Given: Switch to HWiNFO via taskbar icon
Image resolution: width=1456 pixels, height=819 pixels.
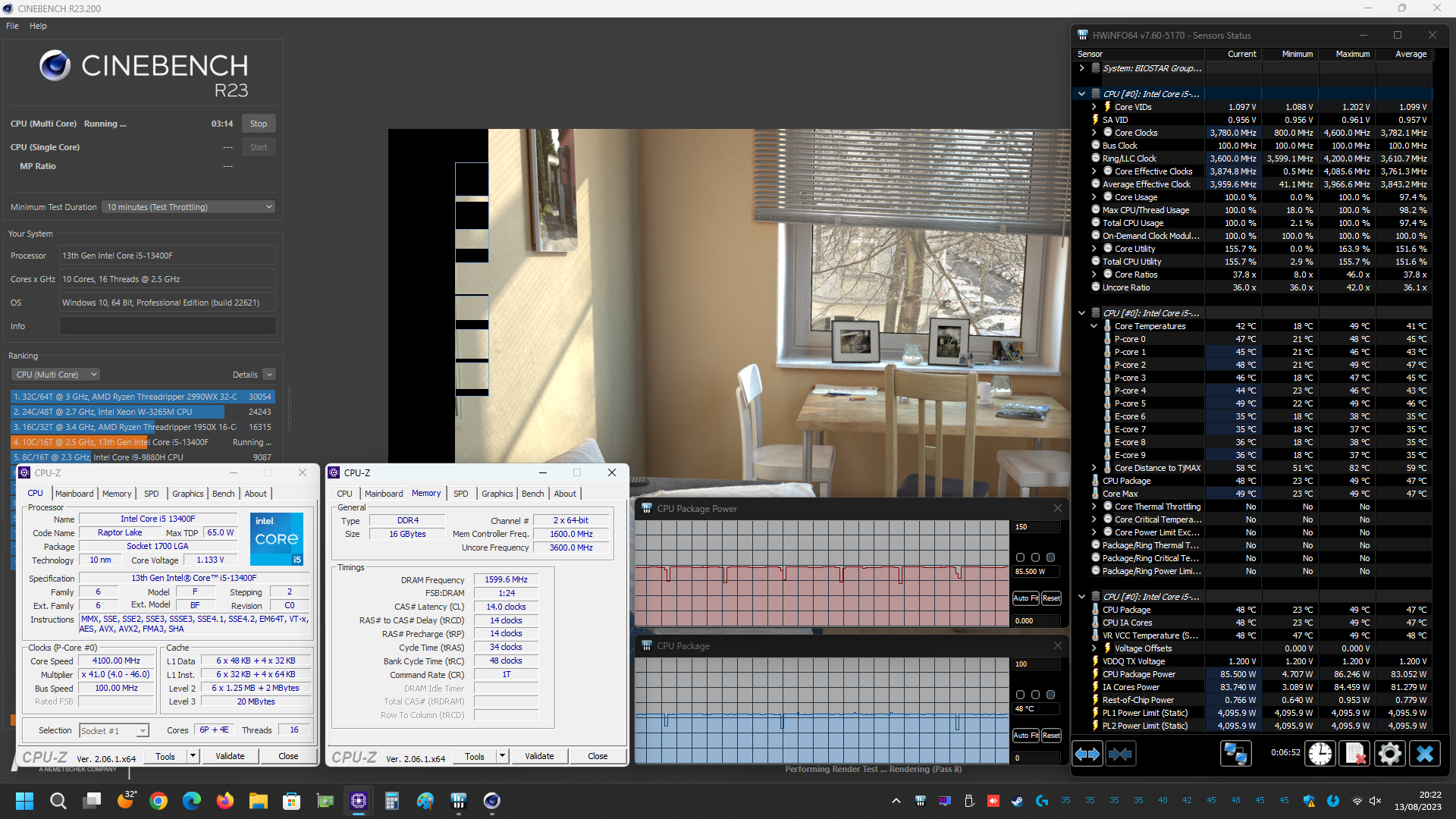Looking at the screenshot, I should (459, 801).
